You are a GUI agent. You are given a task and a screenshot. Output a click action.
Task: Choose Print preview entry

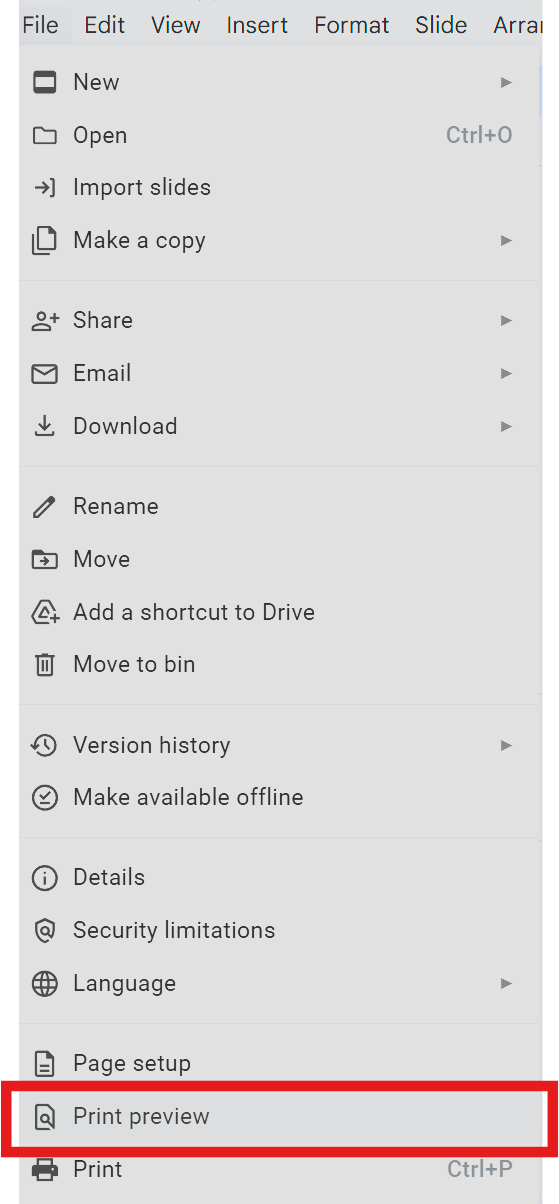click(280, 1116)
